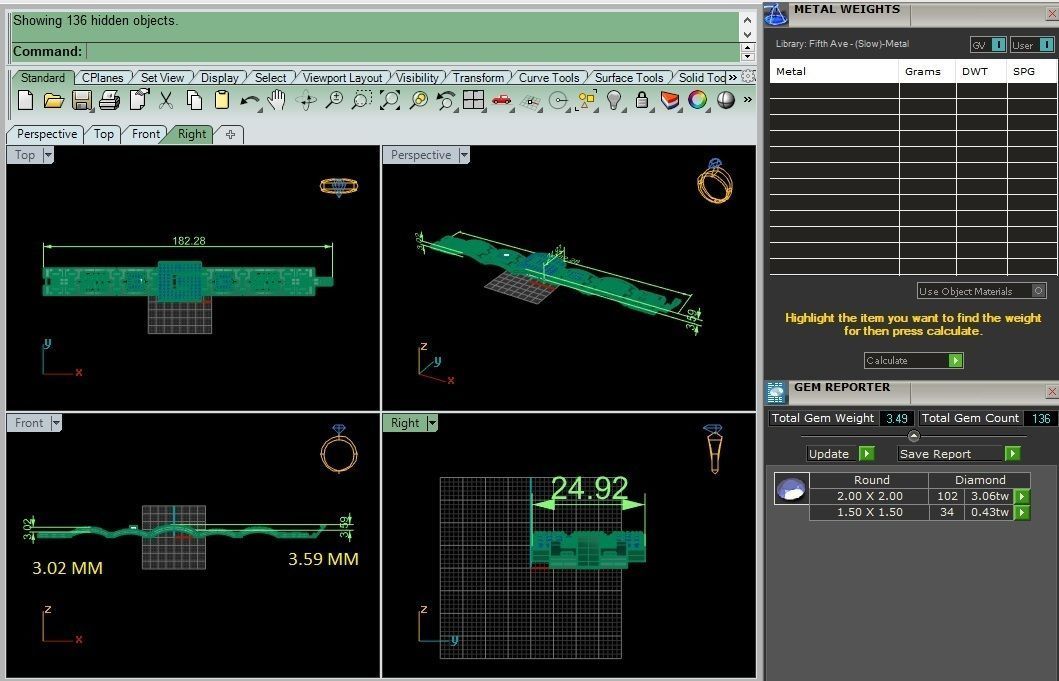Expand the 1.50 X 1.50 gem row arrow

coord(1023,513)
